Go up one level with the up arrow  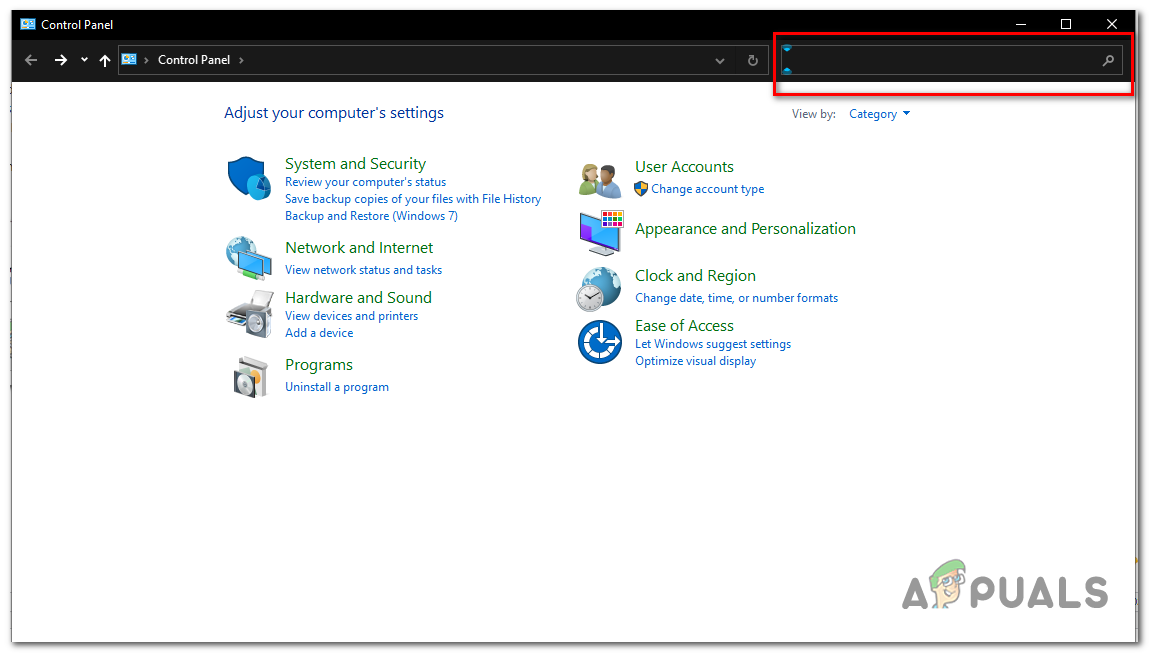click(x=104, y=60)
